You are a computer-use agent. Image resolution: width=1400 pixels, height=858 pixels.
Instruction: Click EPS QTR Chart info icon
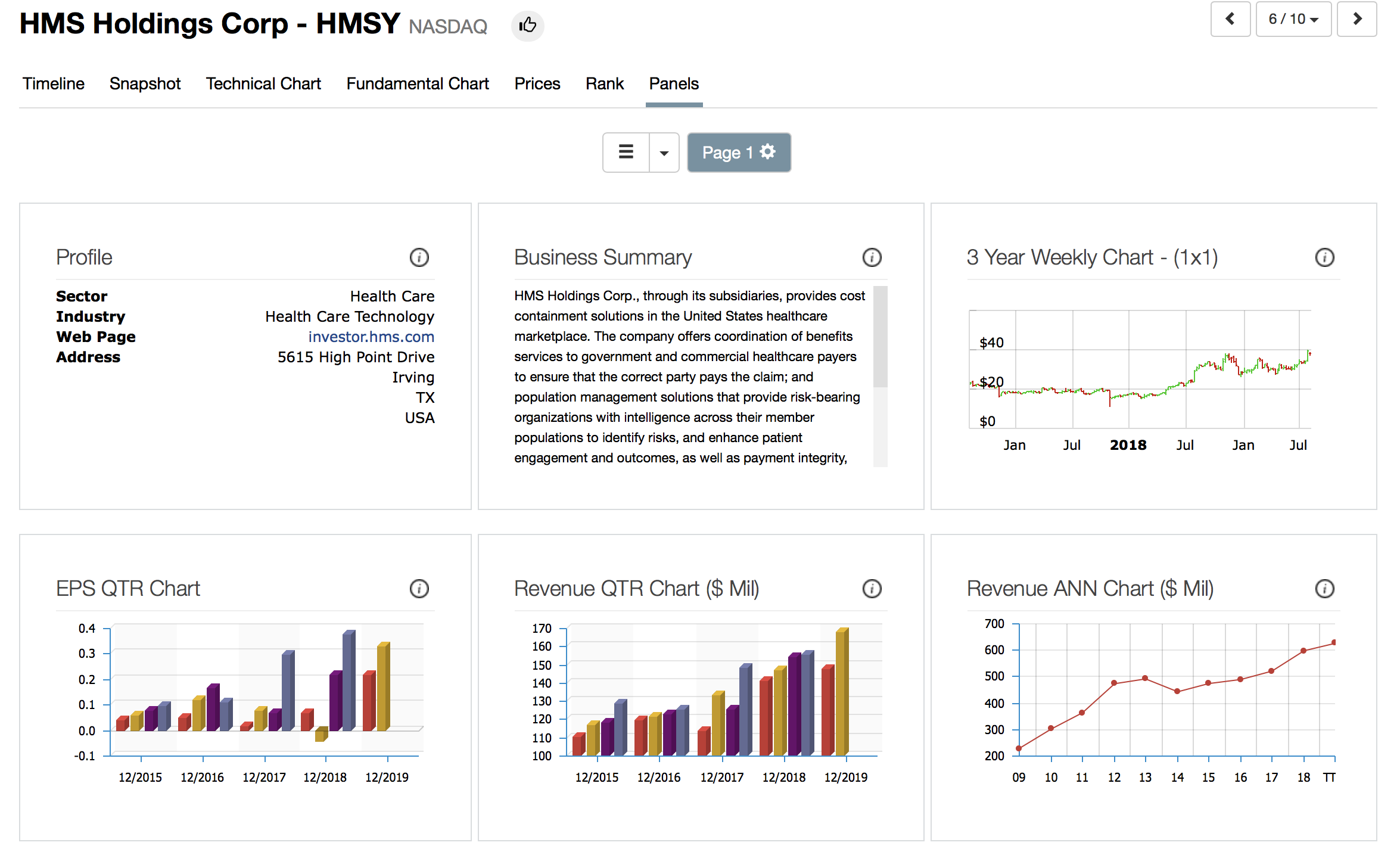click(419, 589)
